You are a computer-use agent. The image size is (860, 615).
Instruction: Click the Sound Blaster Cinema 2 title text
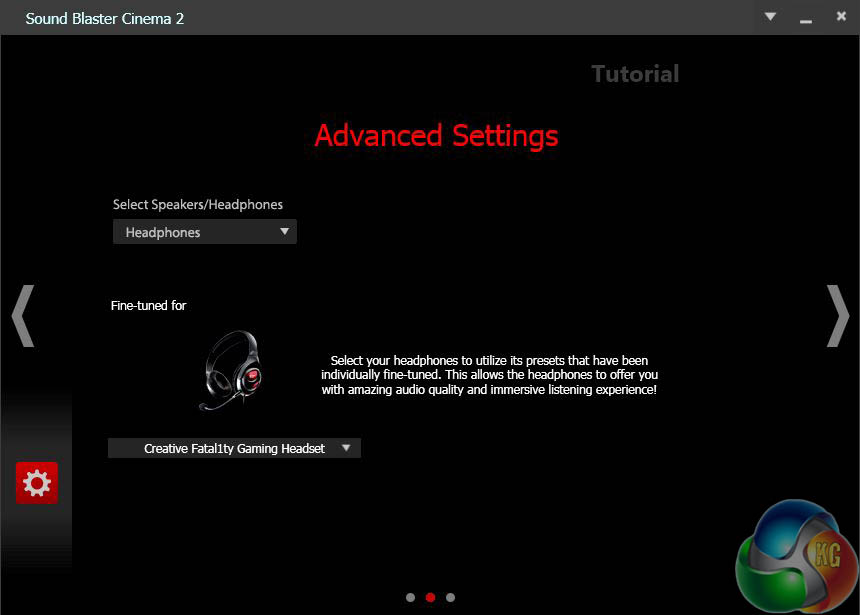click(x=105, y=19)
